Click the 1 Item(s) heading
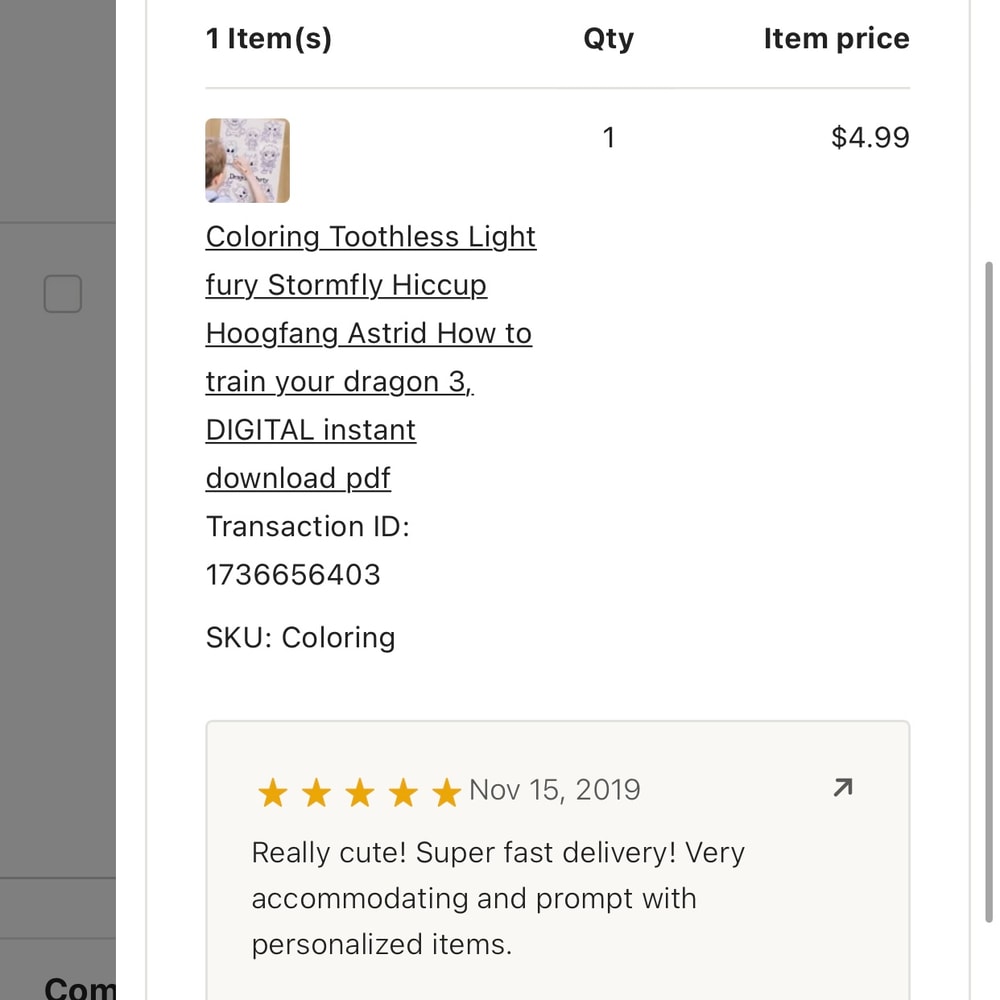Image resolution: width=1000 pixels, height=1000 pixels. pyautogui.click(x=269, y=39)
